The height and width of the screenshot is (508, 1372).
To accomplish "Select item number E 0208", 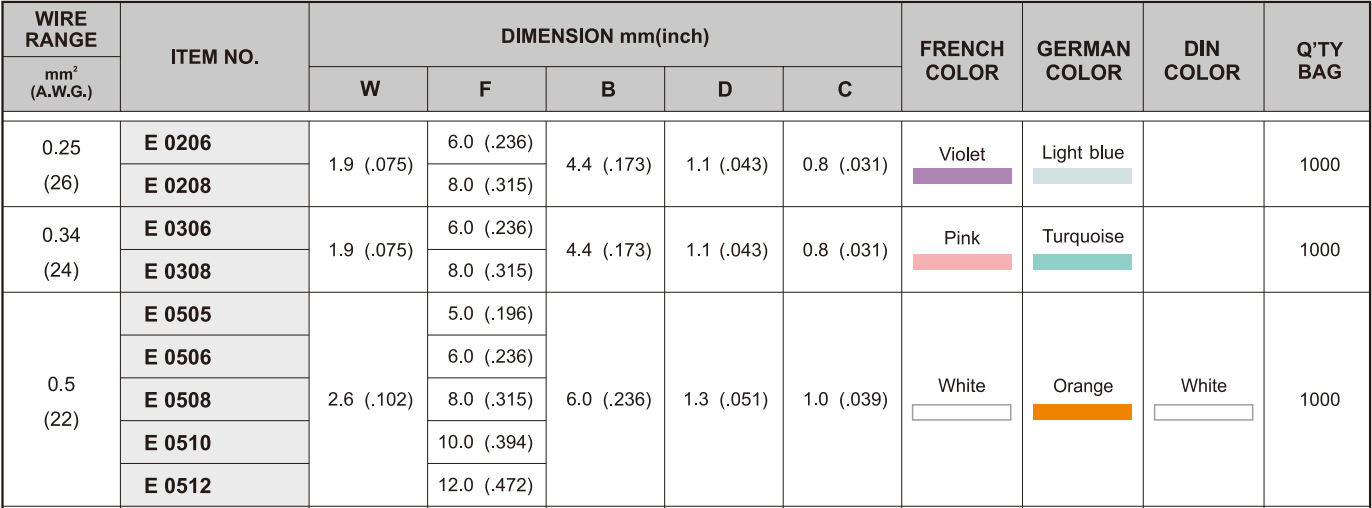I will (178, 186).
